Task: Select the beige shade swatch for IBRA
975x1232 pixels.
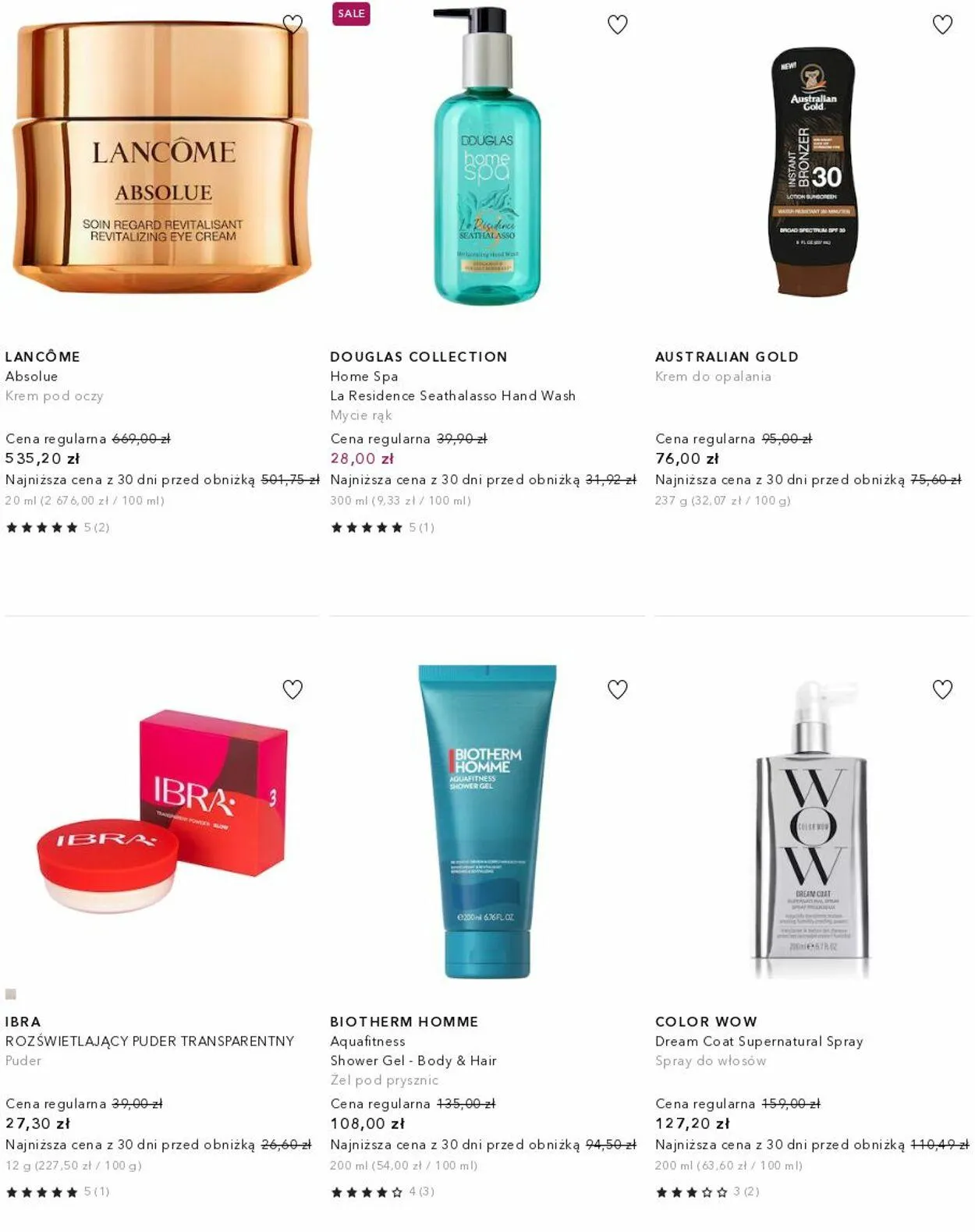Action: (x=11, y=994)
